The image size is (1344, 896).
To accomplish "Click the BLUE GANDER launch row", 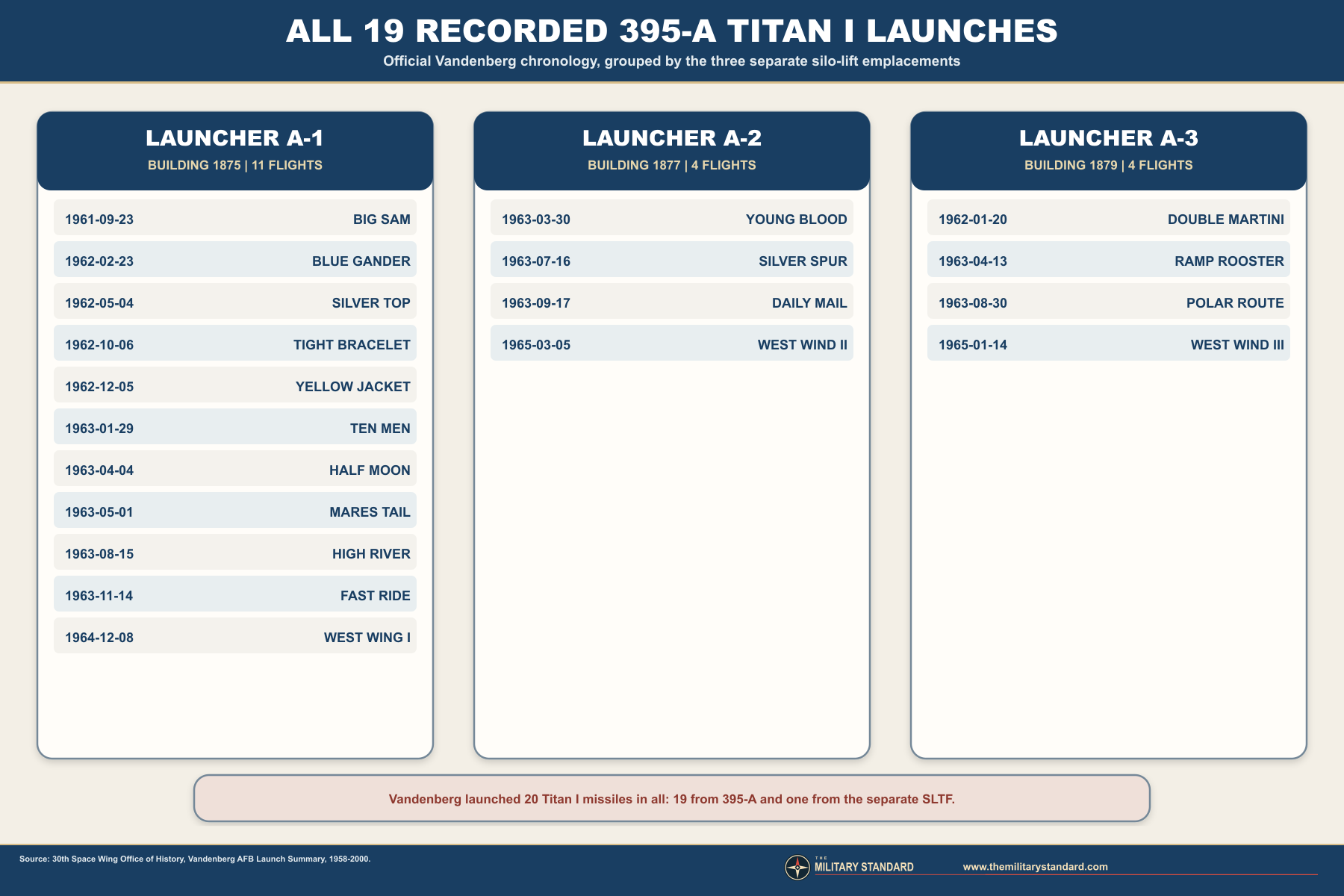I will (235, 259).
